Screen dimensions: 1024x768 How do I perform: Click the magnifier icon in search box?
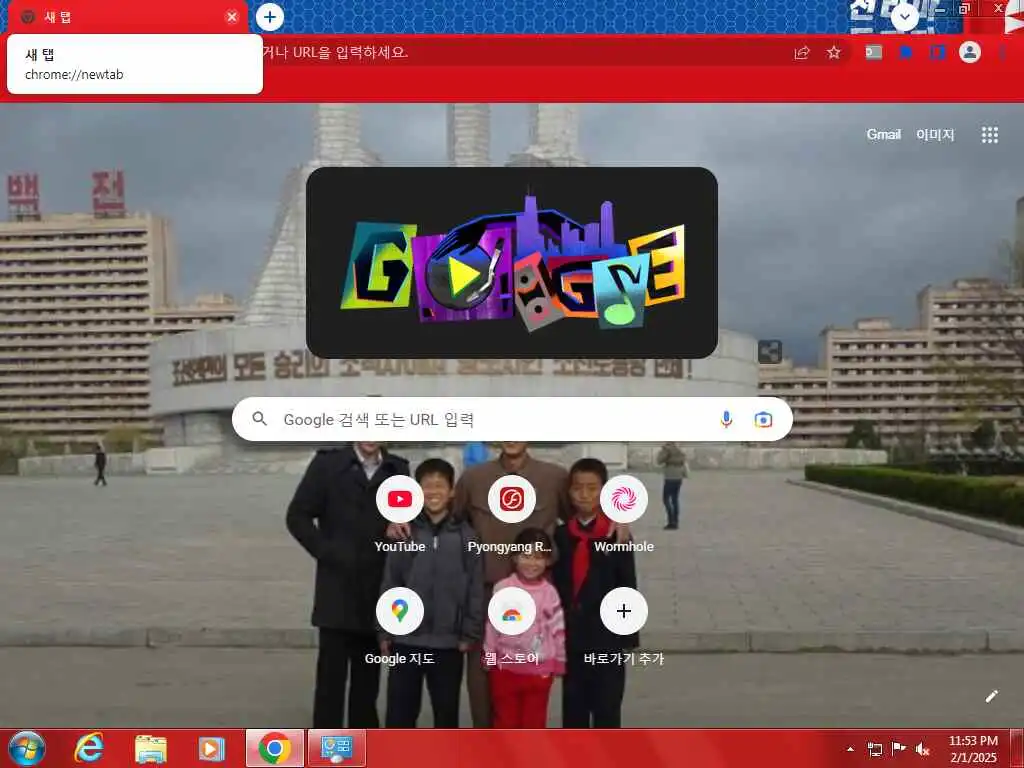point(259,419)
